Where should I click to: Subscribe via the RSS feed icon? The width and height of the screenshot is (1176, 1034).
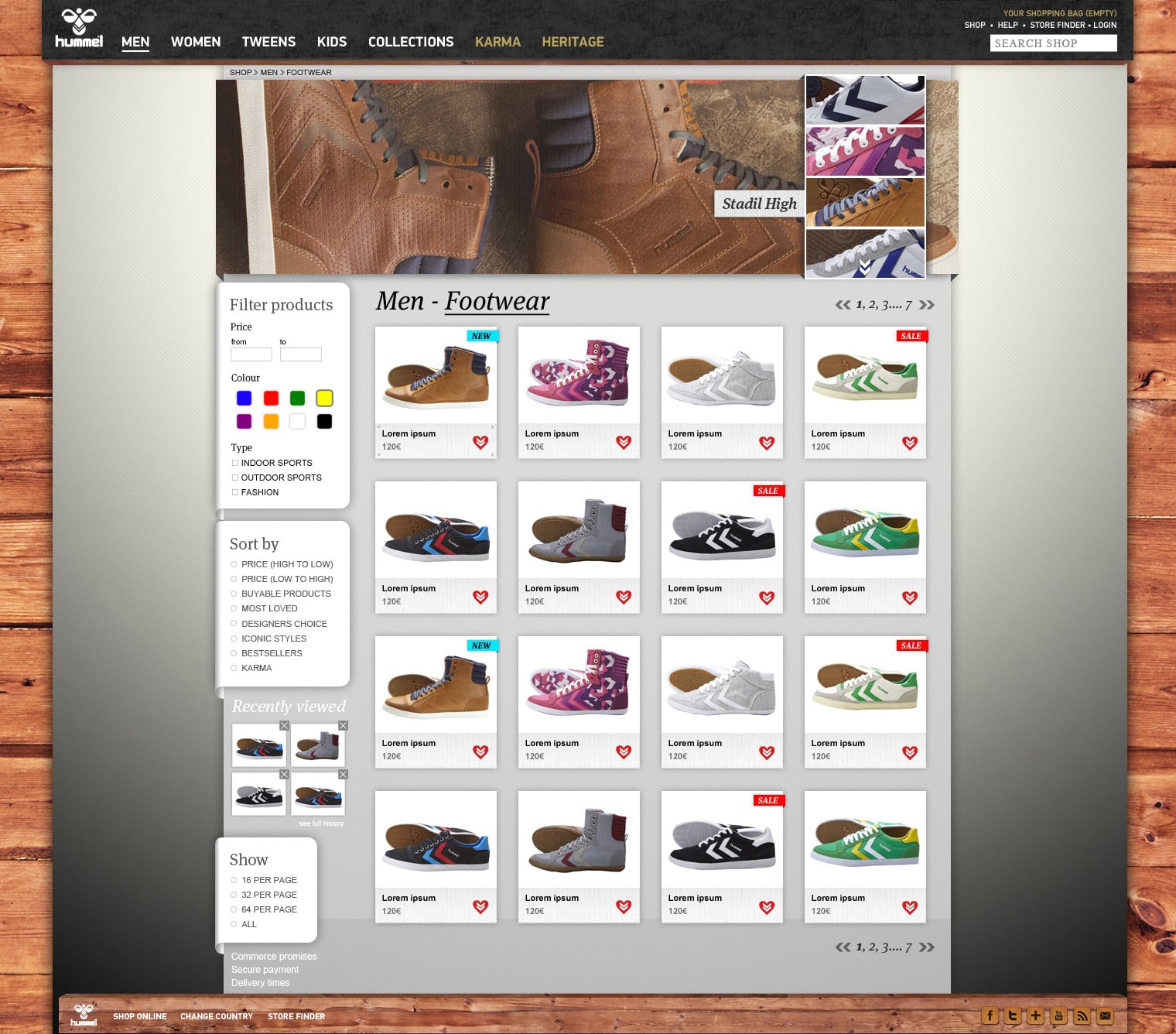(x=1082, y=1016)
